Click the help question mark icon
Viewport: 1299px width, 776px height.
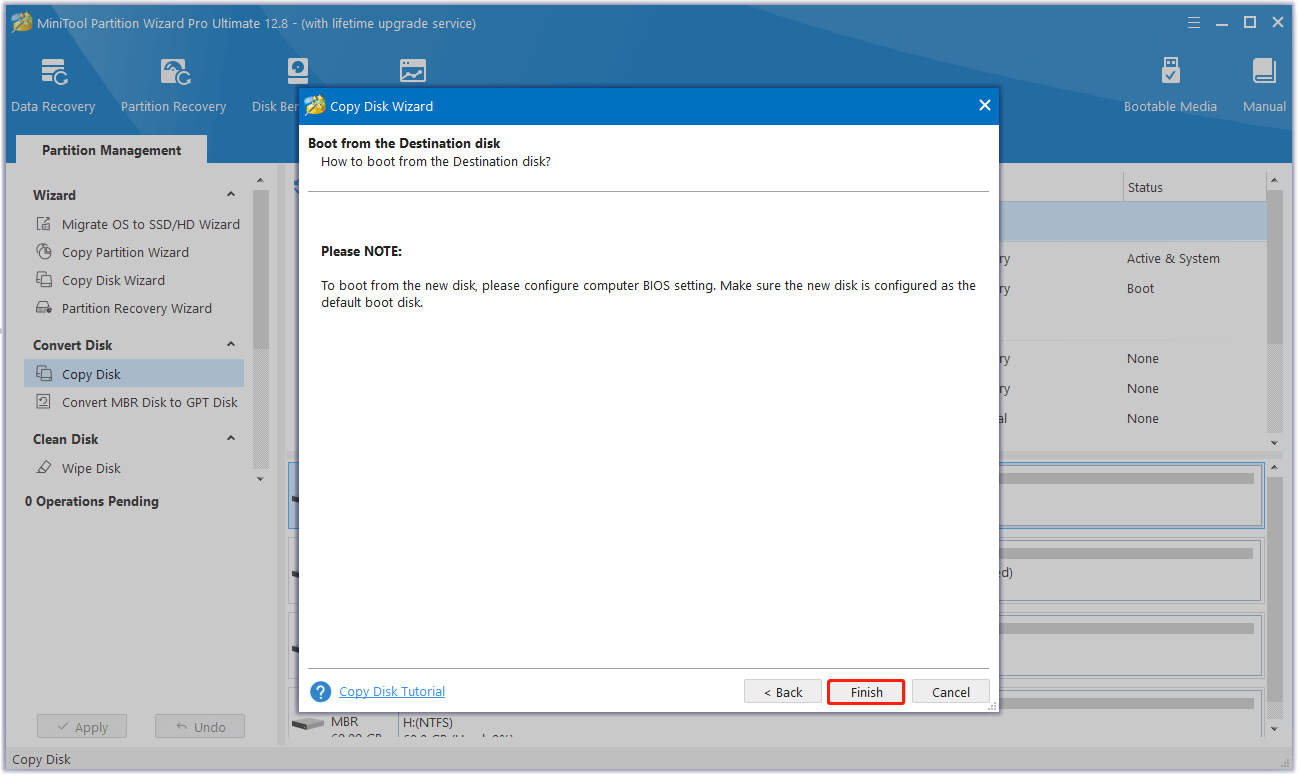(x=320, y=692)
